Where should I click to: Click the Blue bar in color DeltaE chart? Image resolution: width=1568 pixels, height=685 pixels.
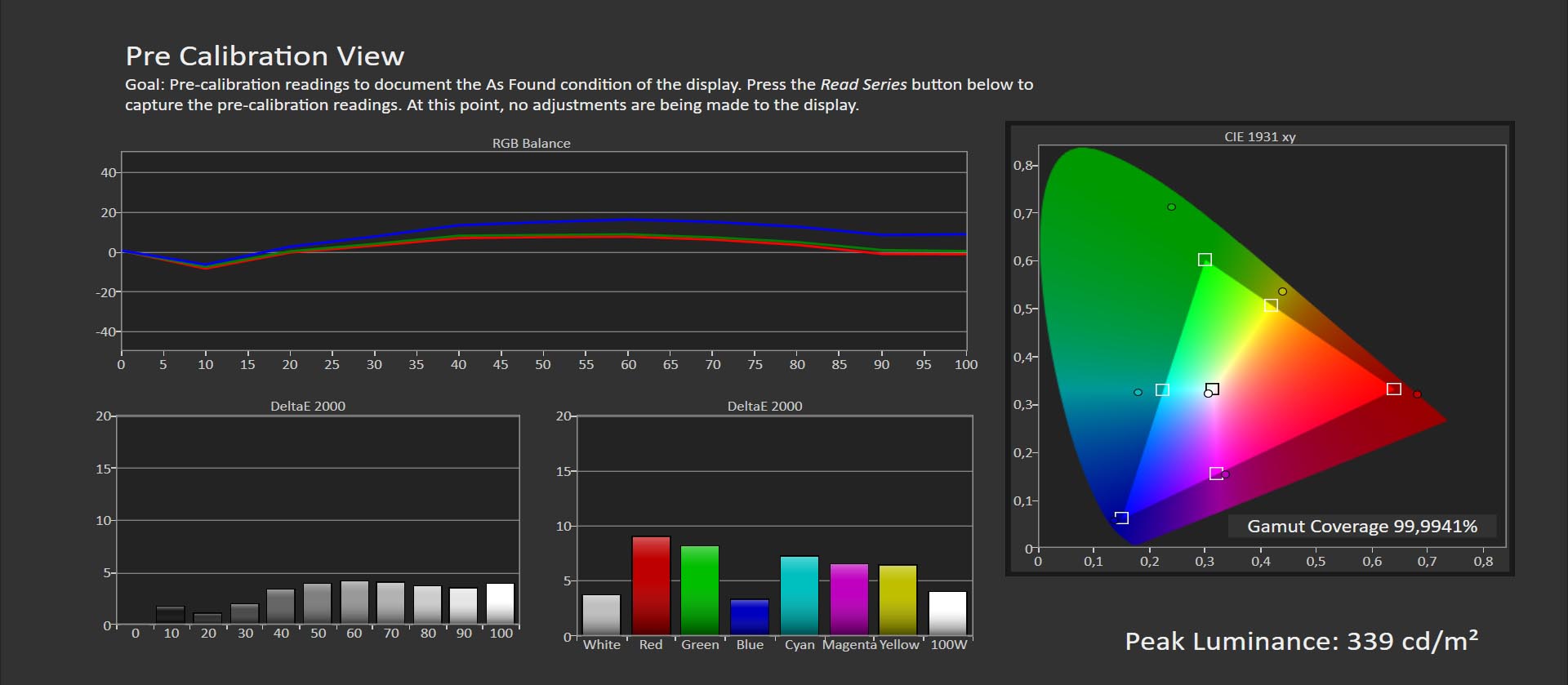(750, 617)
